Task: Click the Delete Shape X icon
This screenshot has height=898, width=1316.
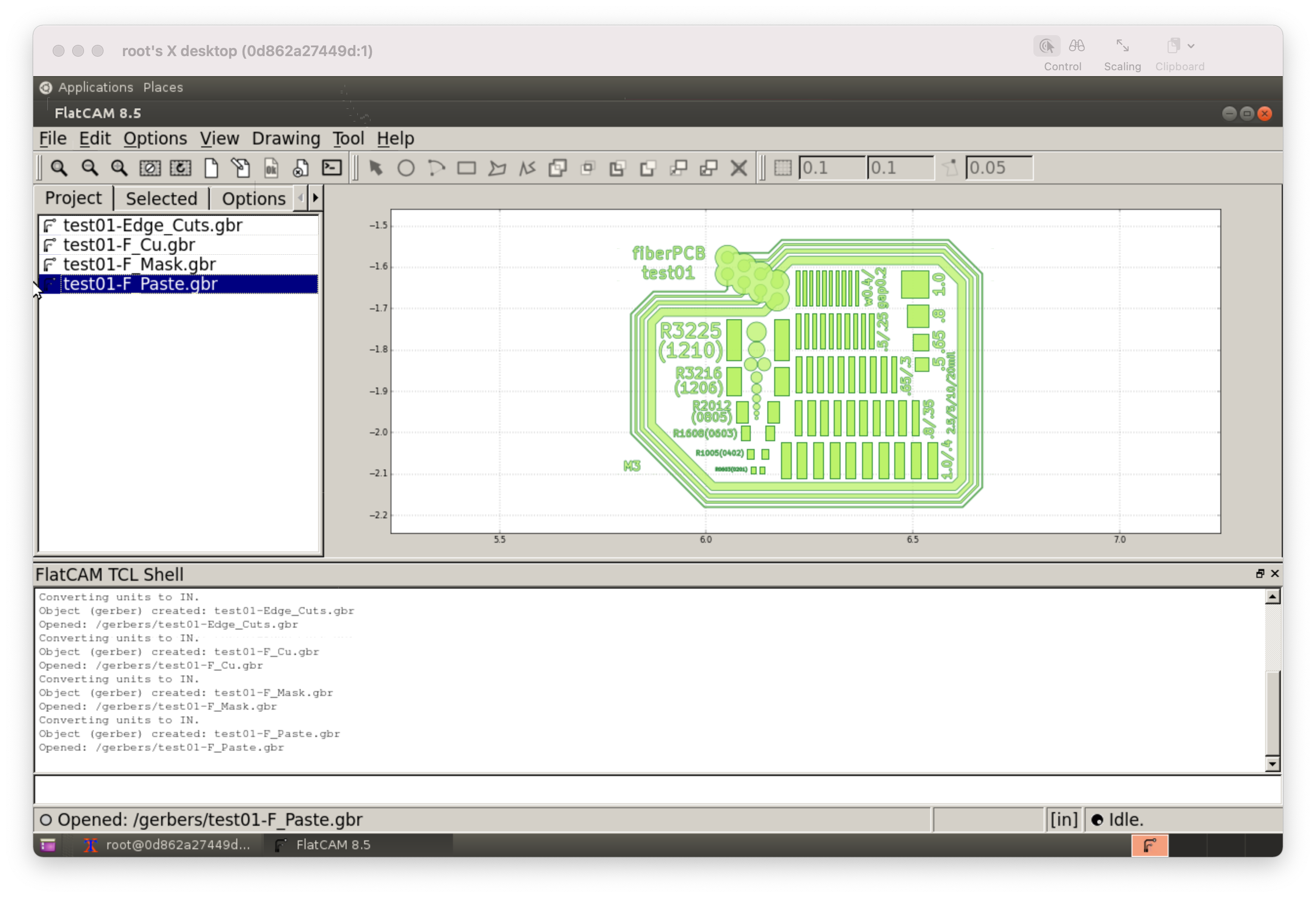Action: coord(739,168)
